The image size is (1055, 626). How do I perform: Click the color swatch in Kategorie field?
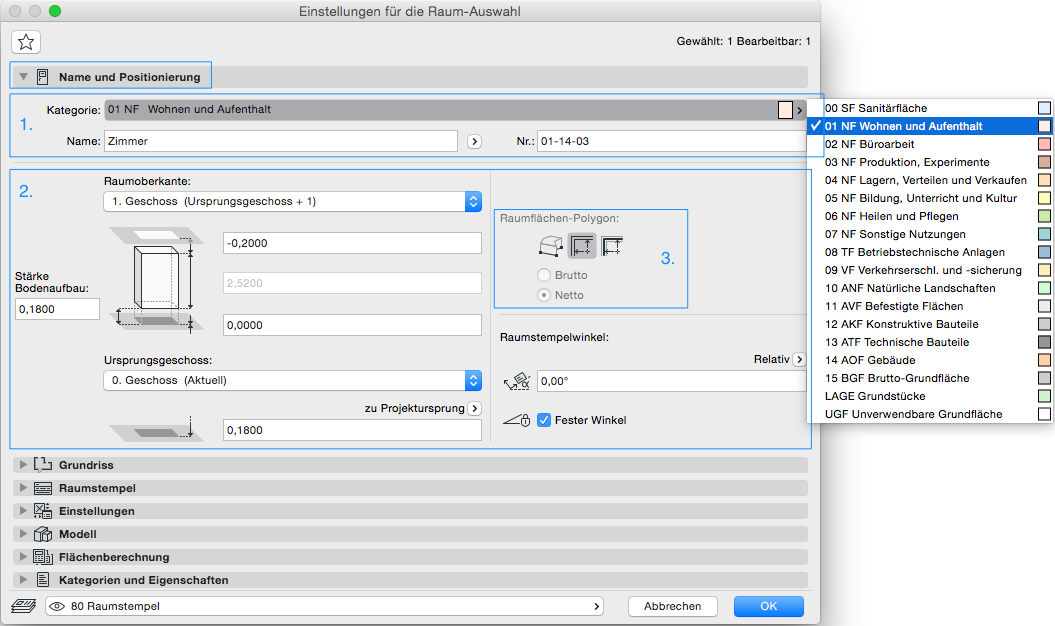[785, 110]
